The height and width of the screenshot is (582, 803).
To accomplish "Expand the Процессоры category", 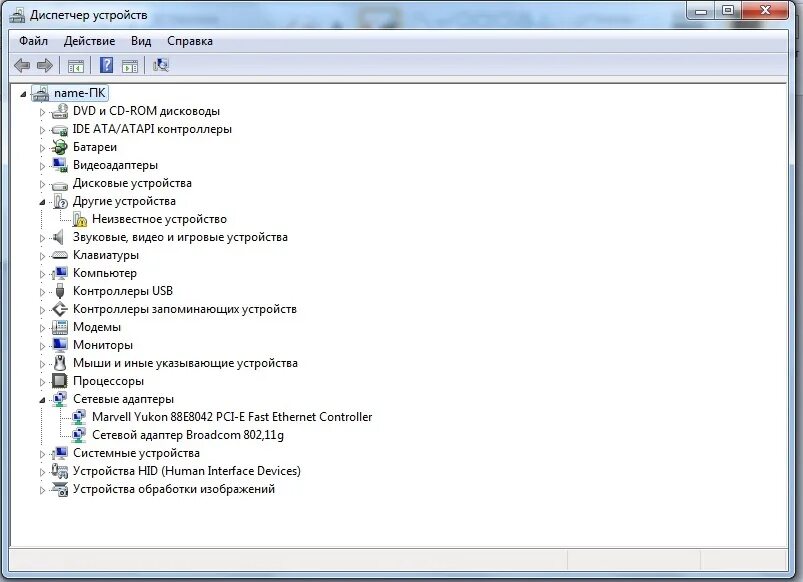I will pos(43,382).
